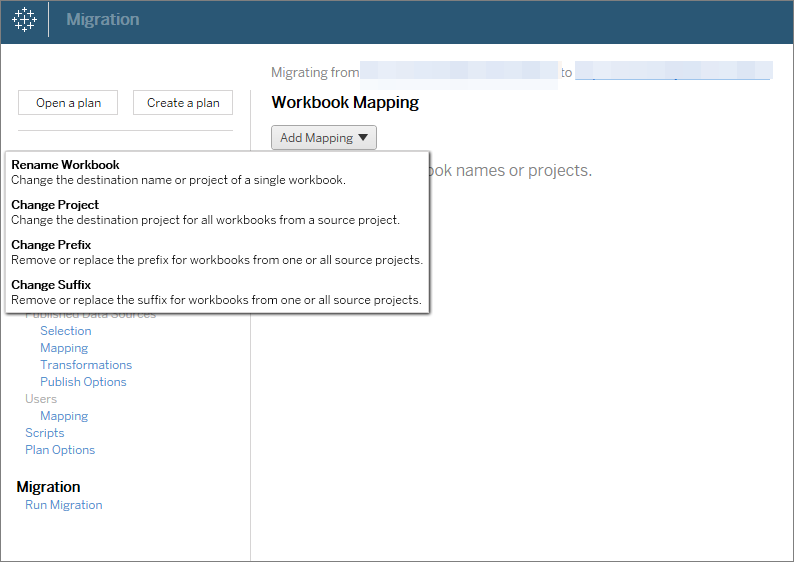Open Plan Options in sidebar
This screenshot has width=794, height=562.
[x=60, y=450]
